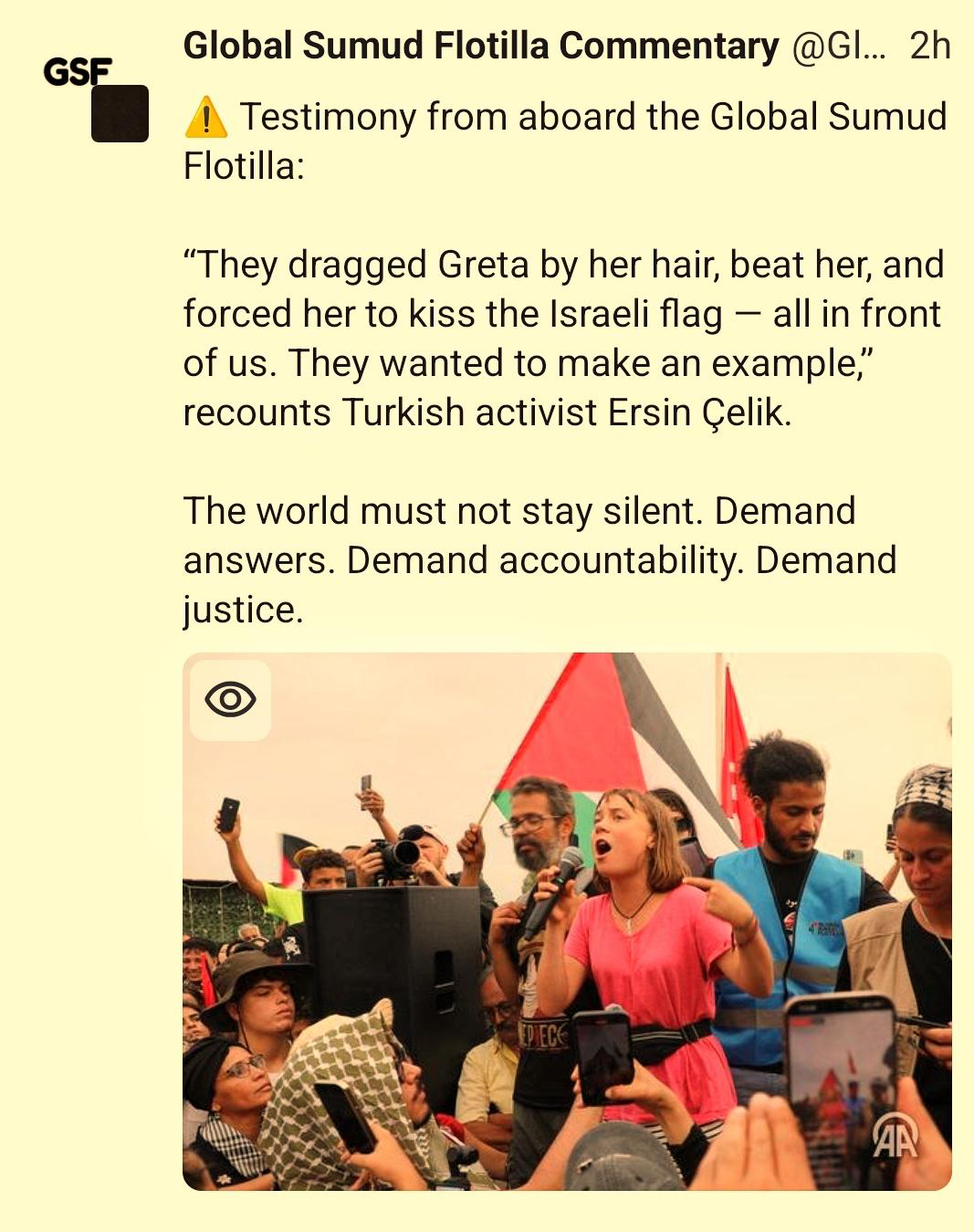Open post permalink via 2h timestamp
This screenshot has width=974, height=1232.
[930, 46]
